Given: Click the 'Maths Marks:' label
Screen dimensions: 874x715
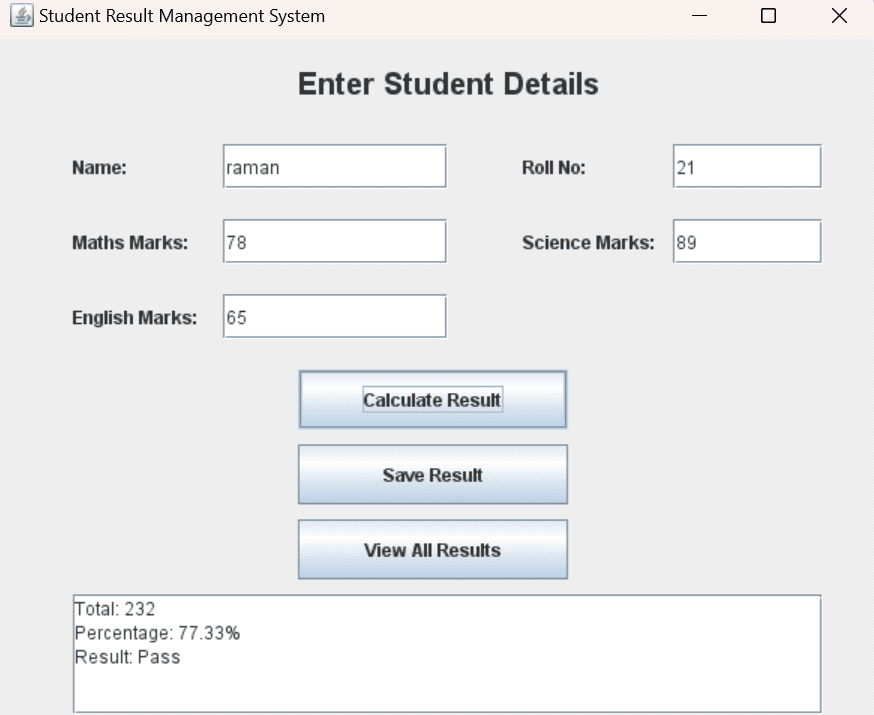Looking at the screenshot, I should pos(130,243).
